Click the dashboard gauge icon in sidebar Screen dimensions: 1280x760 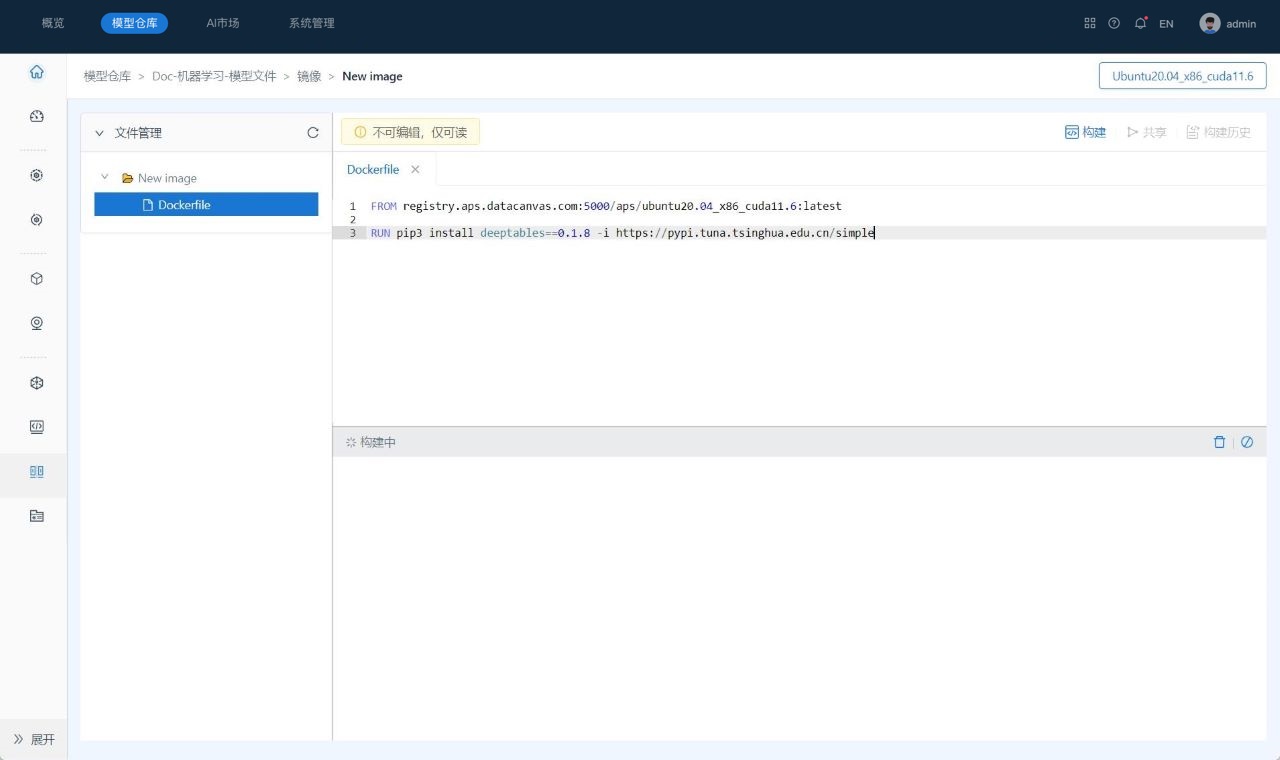(37, 117)
